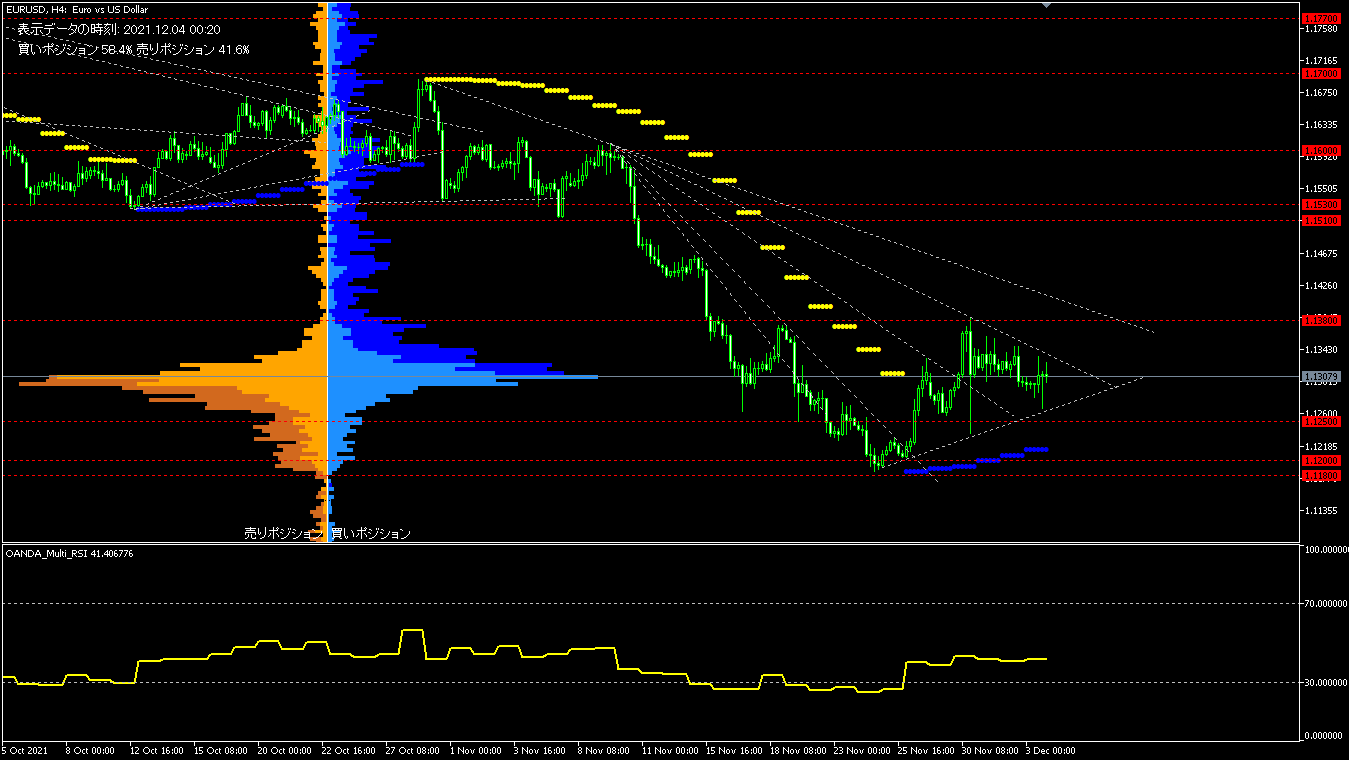The width and height of the screenshot is (1349, 760).
Task: Click the 22 Oct 16:00 time label
Action: 347,750
